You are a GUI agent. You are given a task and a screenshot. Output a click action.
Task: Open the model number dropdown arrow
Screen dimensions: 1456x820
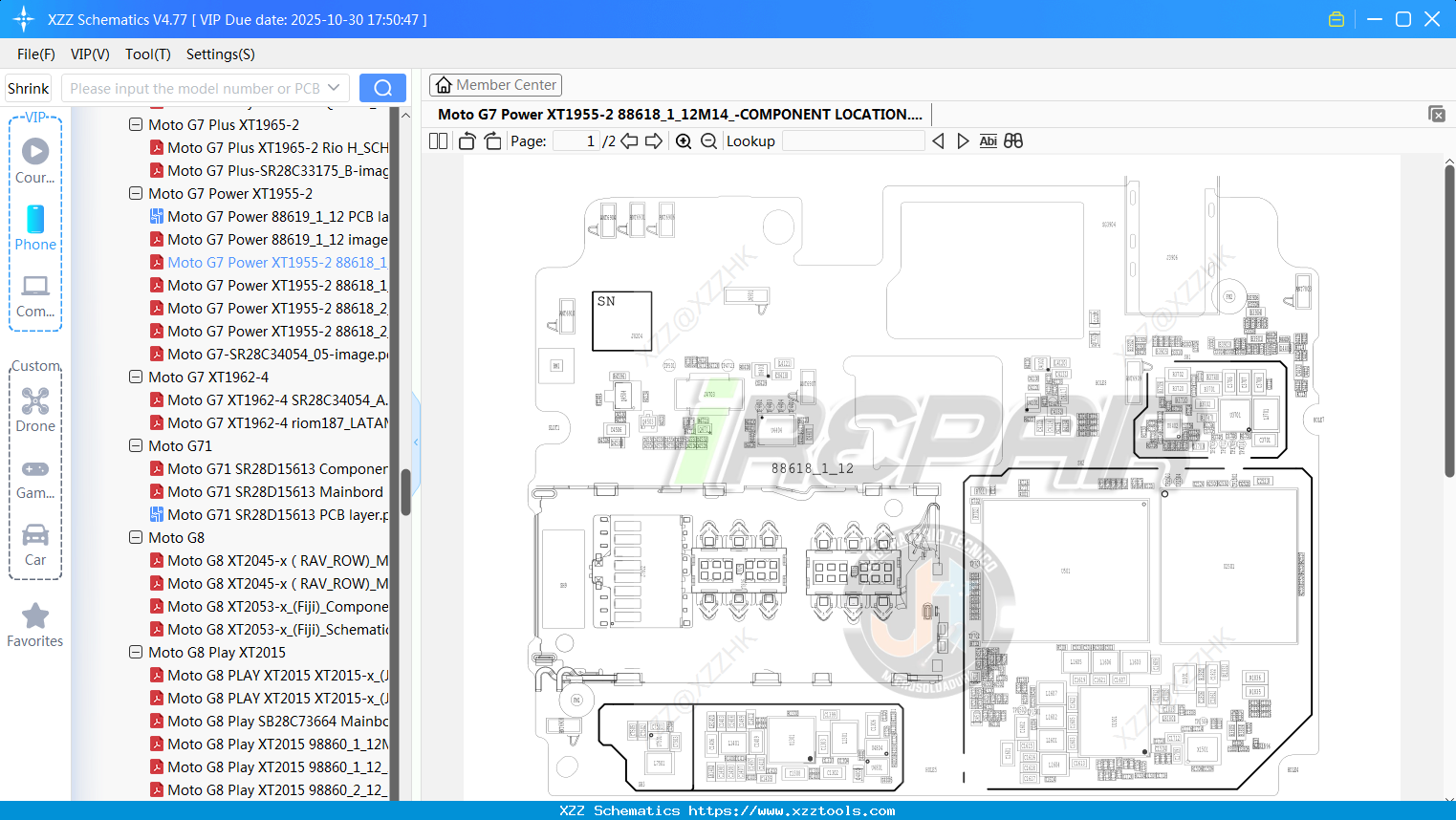coord(333,87)
